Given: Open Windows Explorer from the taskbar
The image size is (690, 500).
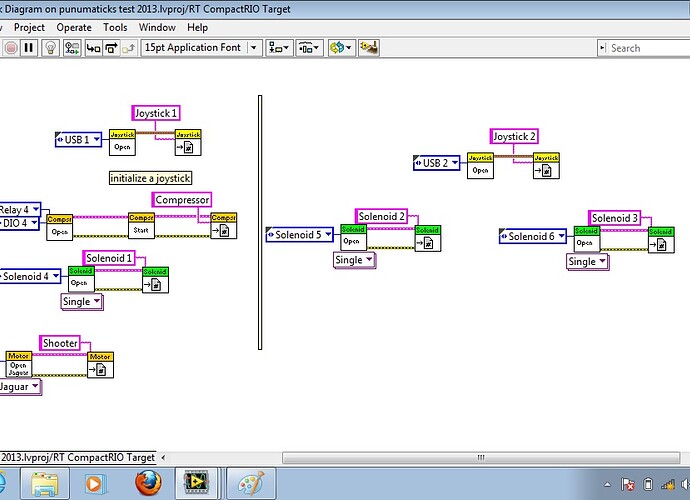Looking at the screenshot, I should click(x=44, y=484).
